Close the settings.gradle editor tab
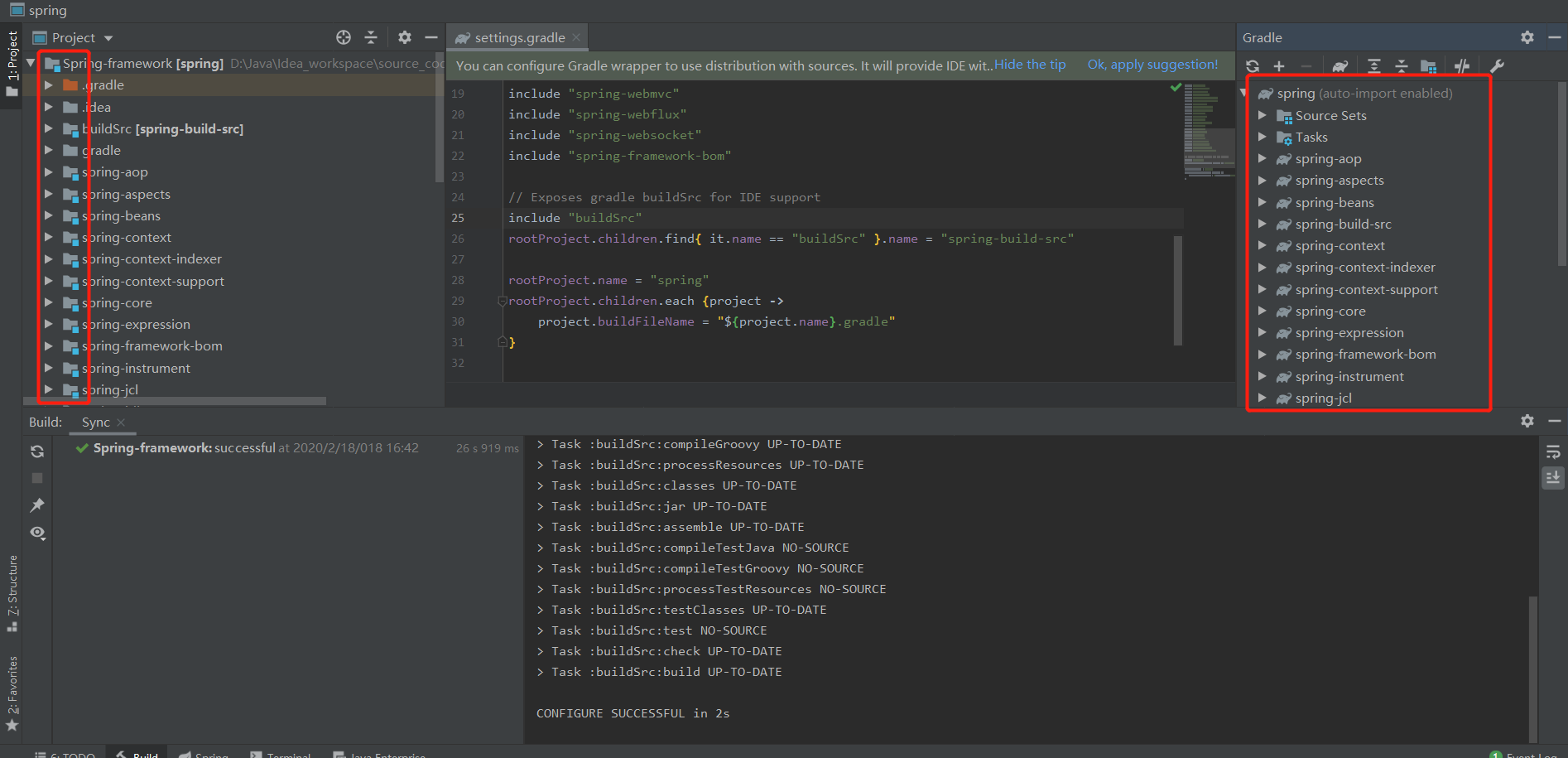The height and width of the screenshot is (758, 1568). [x=576, y=37]
